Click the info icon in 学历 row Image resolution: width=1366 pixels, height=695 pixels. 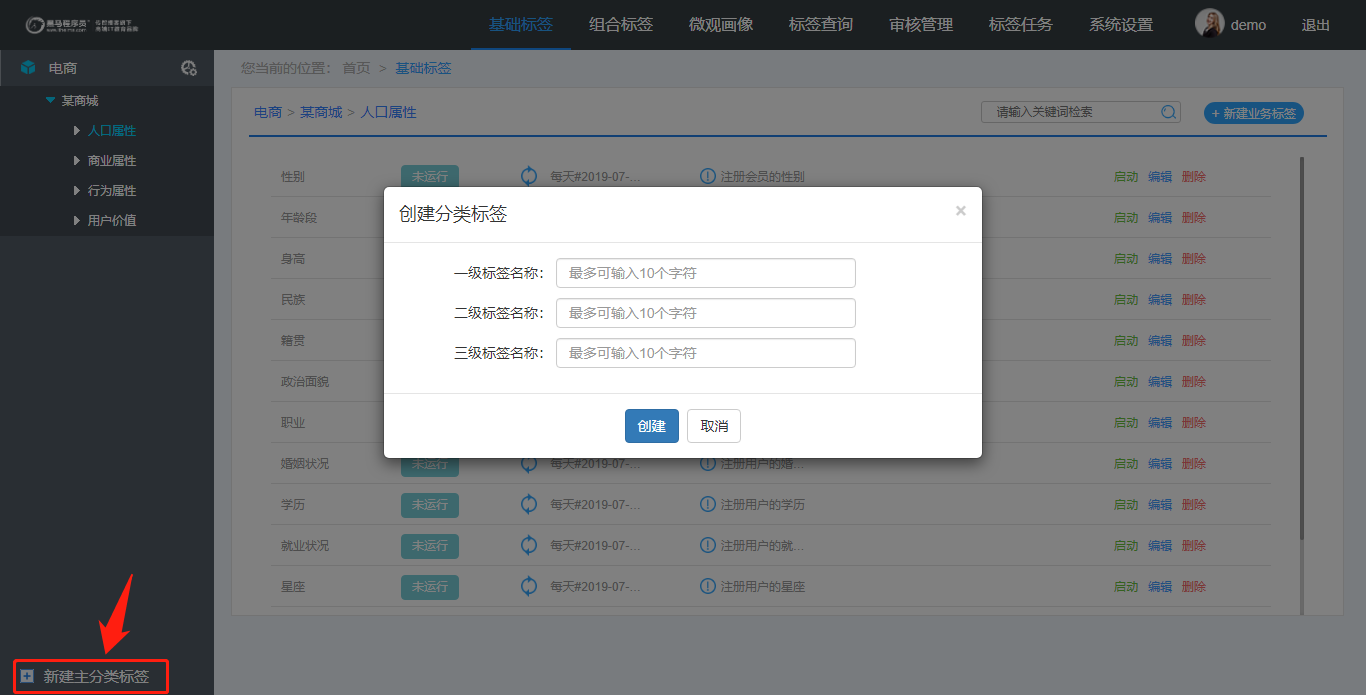pos(708,504)
